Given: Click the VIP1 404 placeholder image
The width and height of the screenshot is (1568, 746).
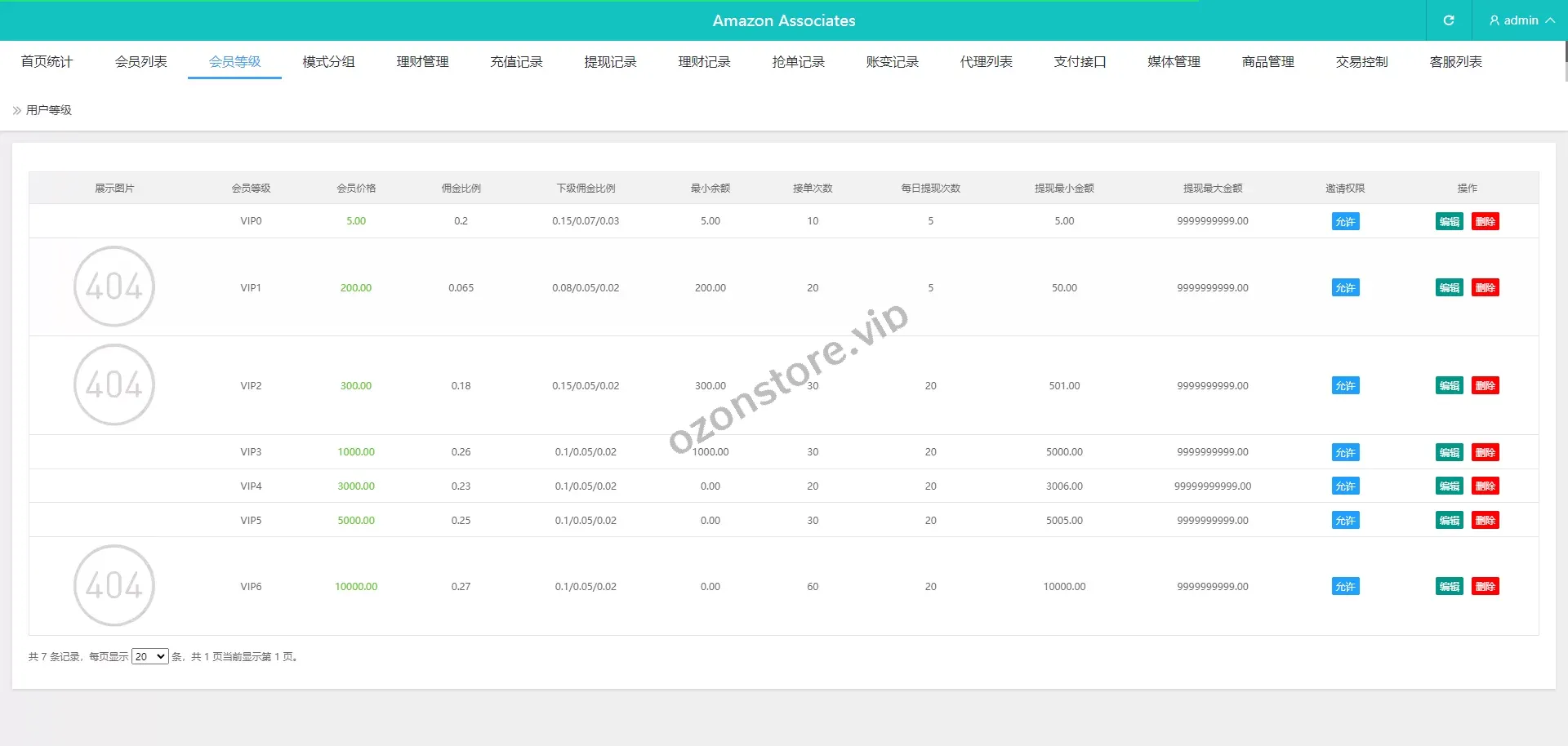Looking at the screenshot, I should coord(114,286).
